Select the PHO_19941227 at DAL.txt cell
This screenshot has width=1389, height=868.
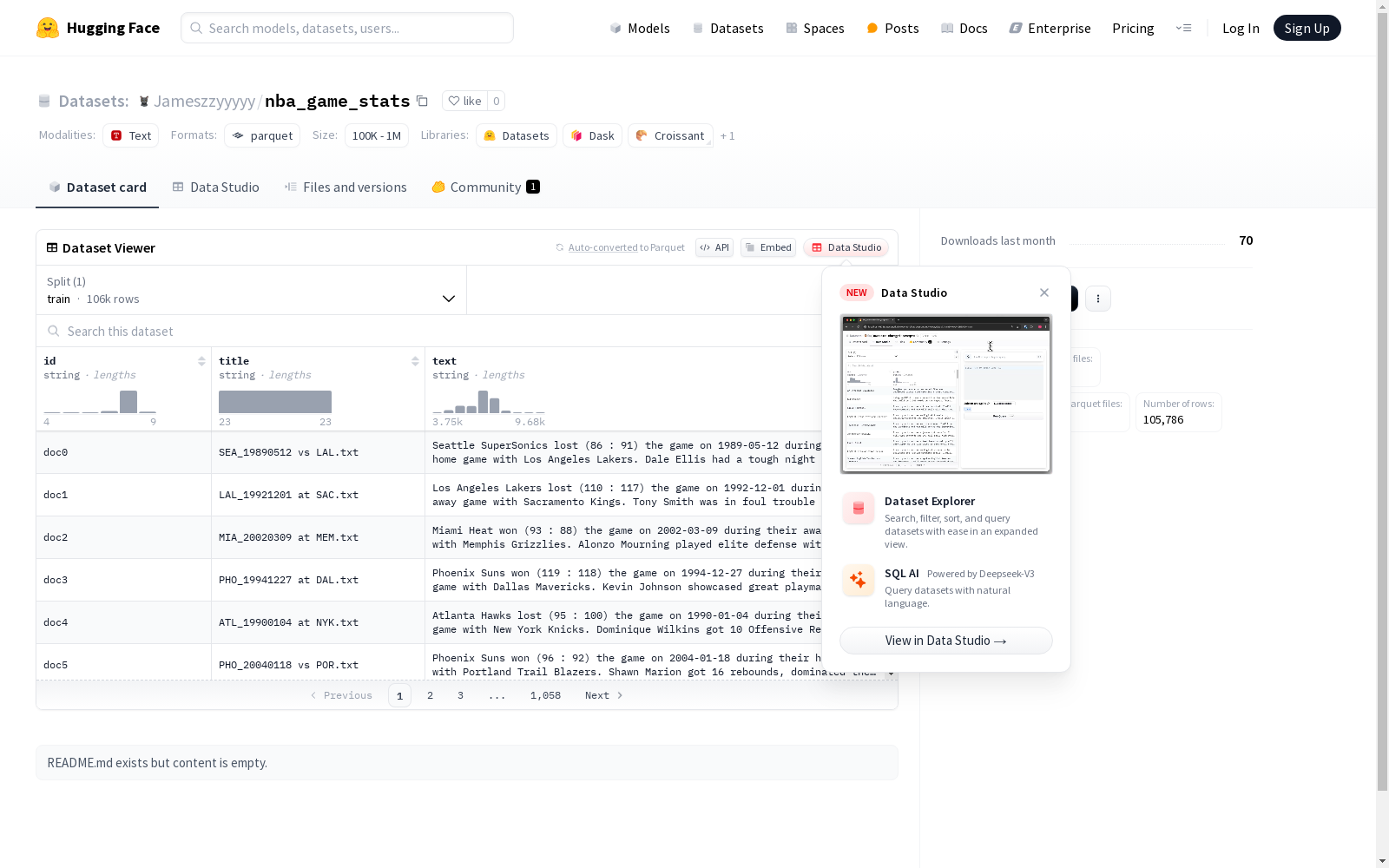[318, 580]
